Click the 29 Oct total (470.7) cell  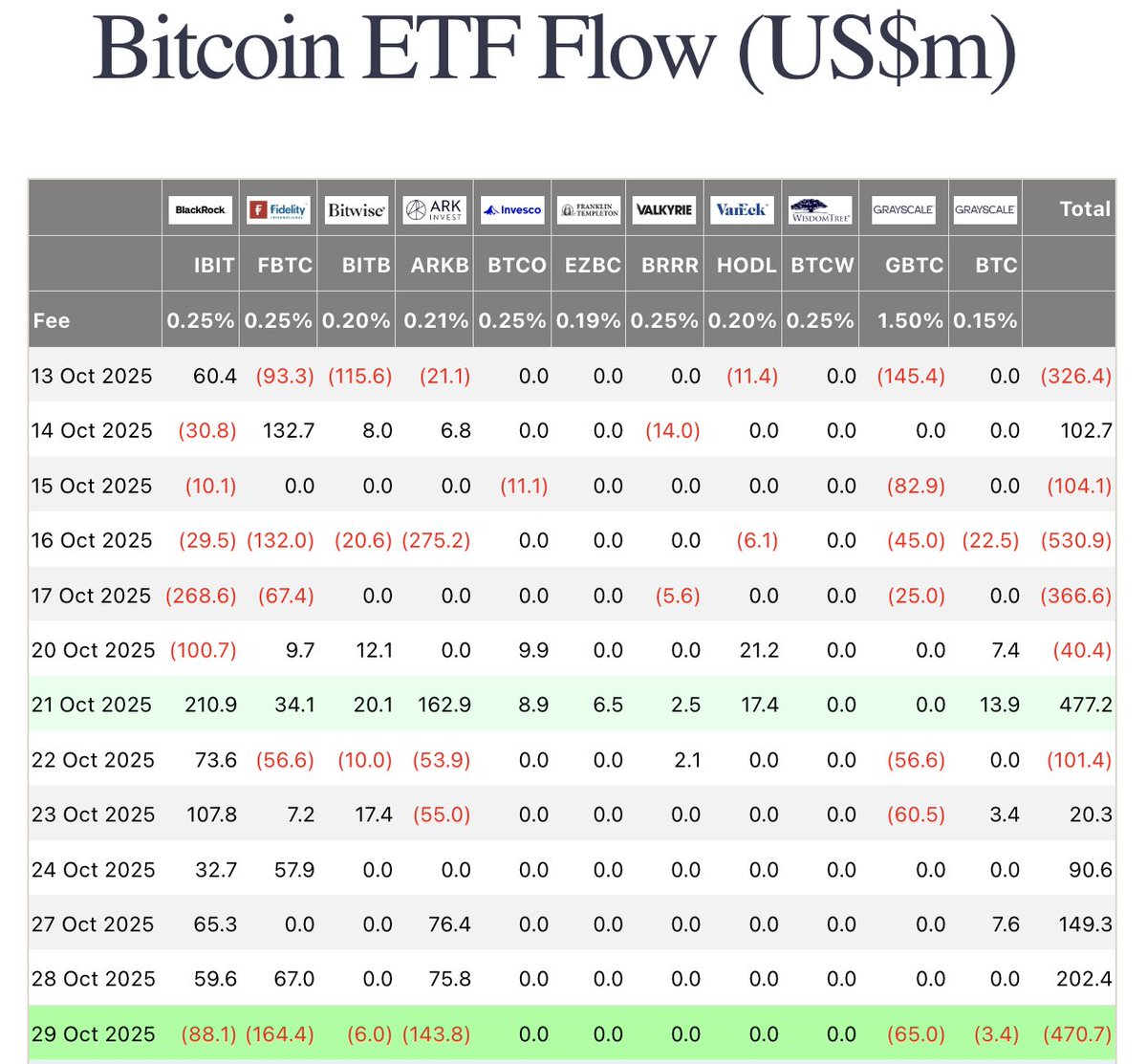[x=1076, y=1033]
